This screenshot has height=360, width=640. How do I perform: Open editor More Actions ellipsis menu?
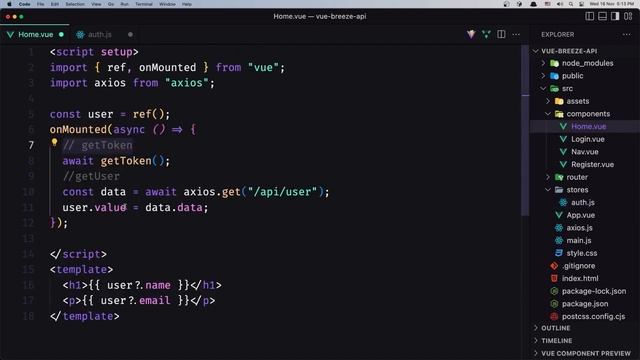(516, 34)
